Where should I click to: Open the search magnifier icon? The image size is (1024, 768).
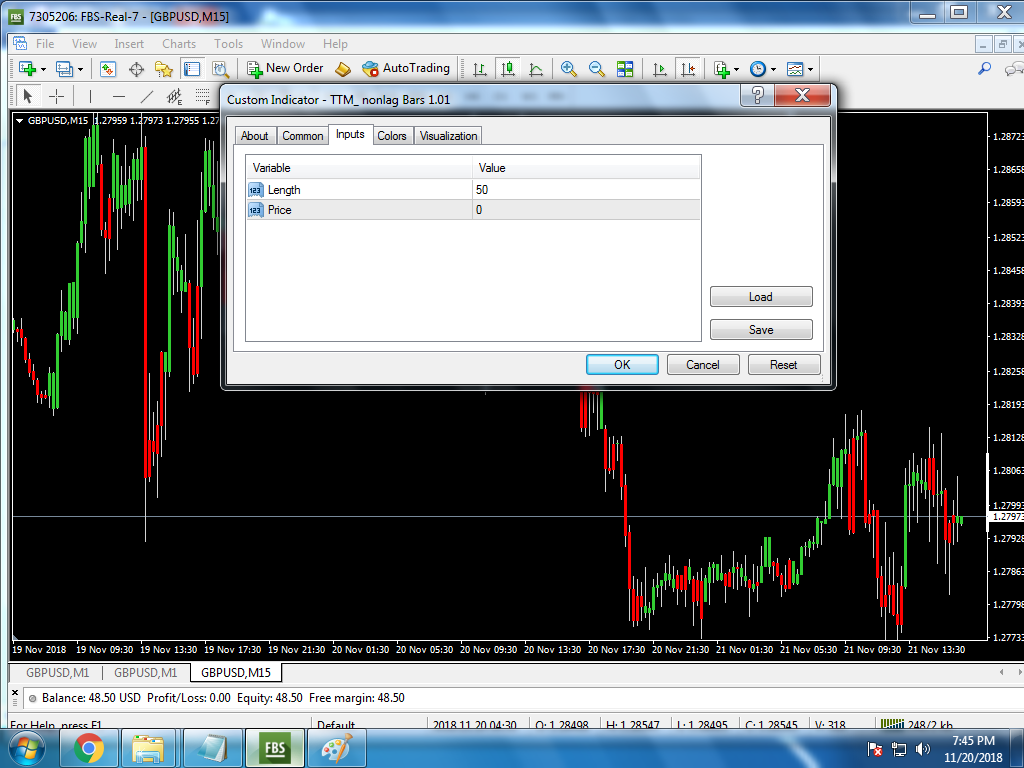click(984, 68)
